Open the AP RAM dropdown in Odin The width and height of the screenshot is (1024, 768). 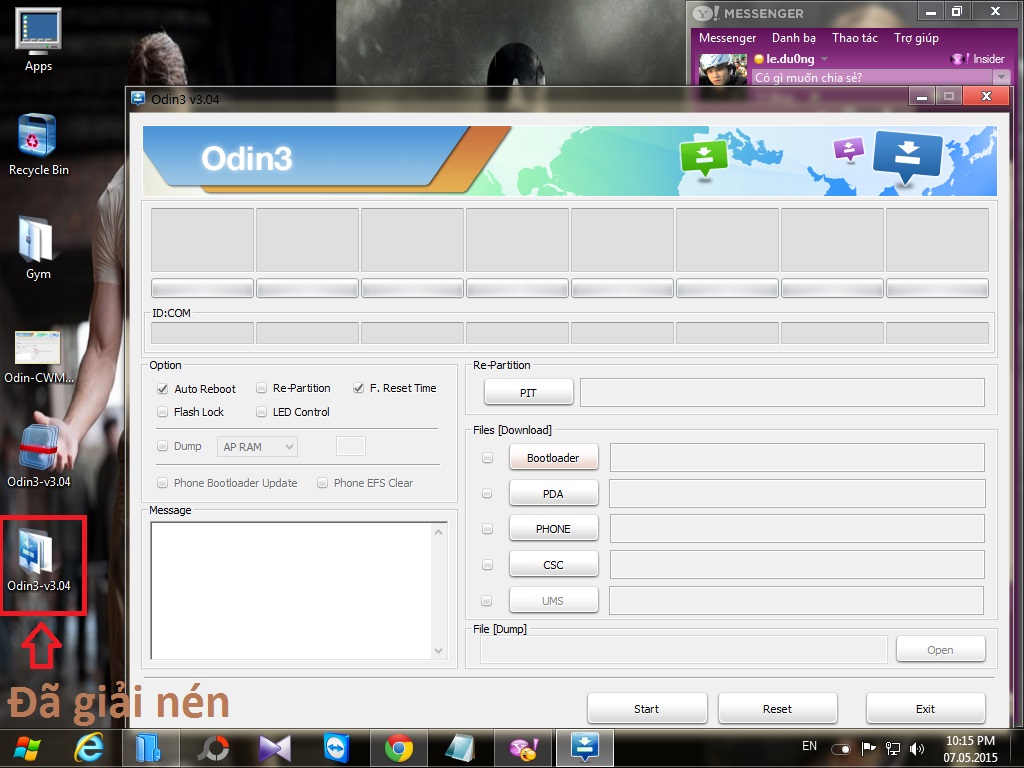click(x=289, y=446)
